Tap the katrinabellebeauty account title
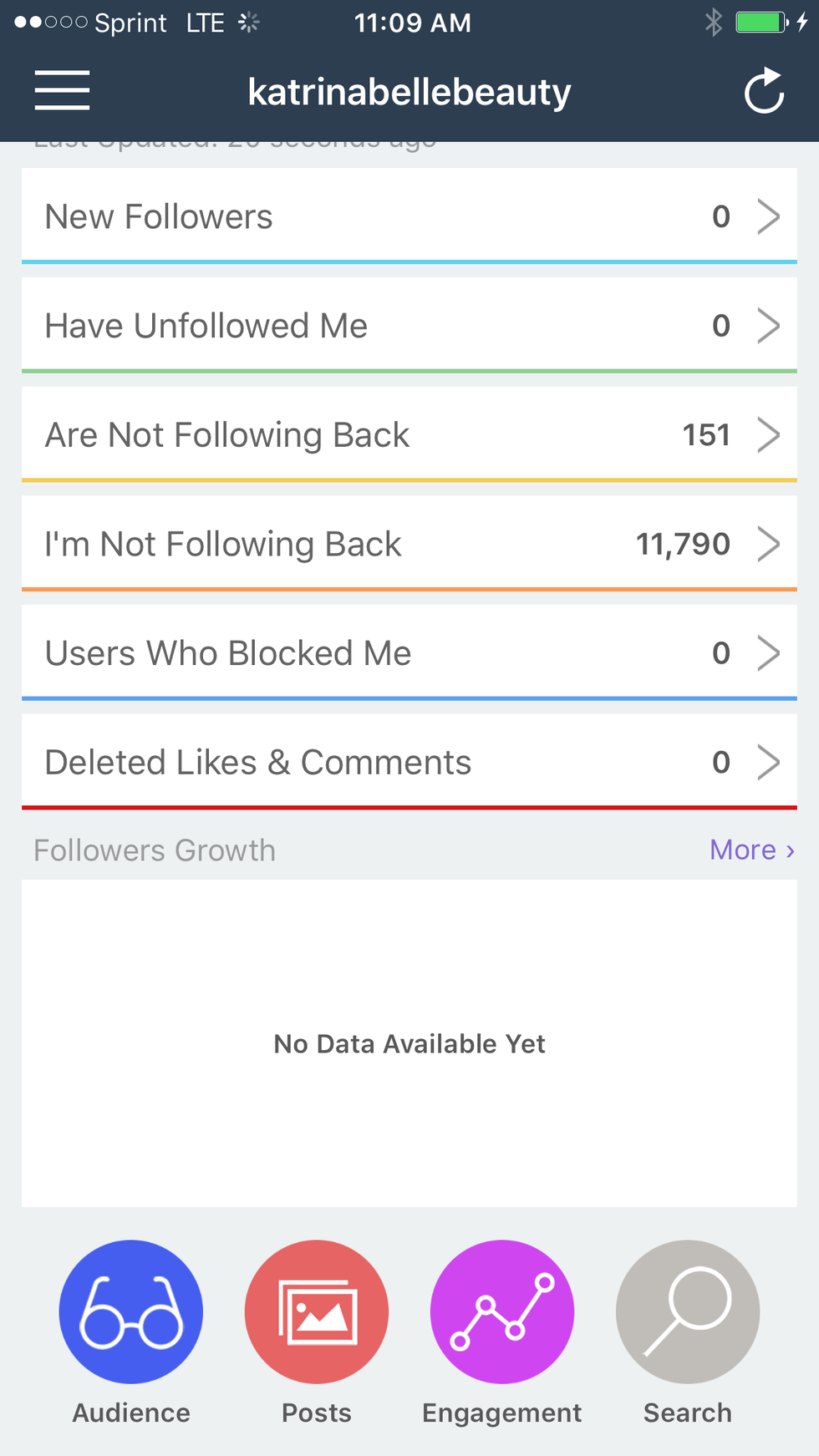819x1456 pixels. (409, 92)
